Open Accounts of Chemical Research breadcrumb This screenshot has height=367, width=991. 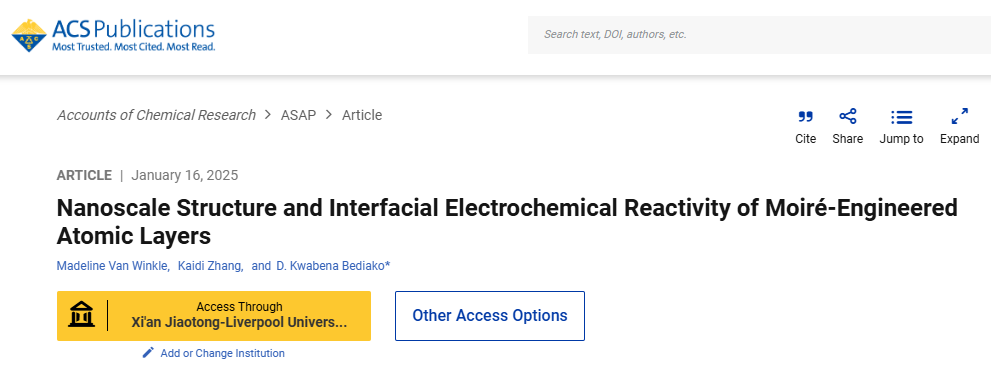(x=156, y=115)
